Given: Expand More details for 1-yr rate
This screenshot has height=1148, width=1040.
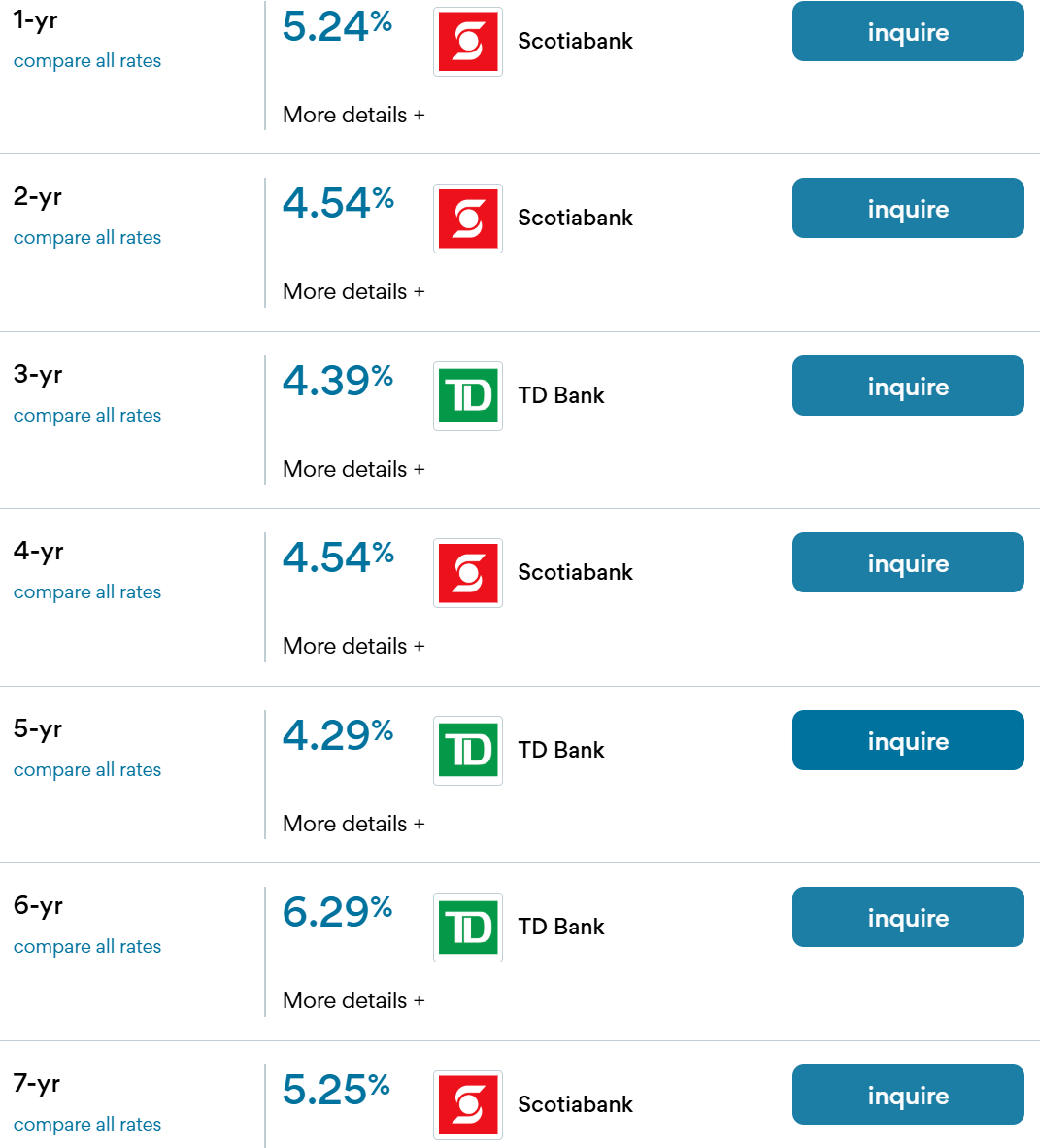Looking at the screenshot, I should 353,115.
